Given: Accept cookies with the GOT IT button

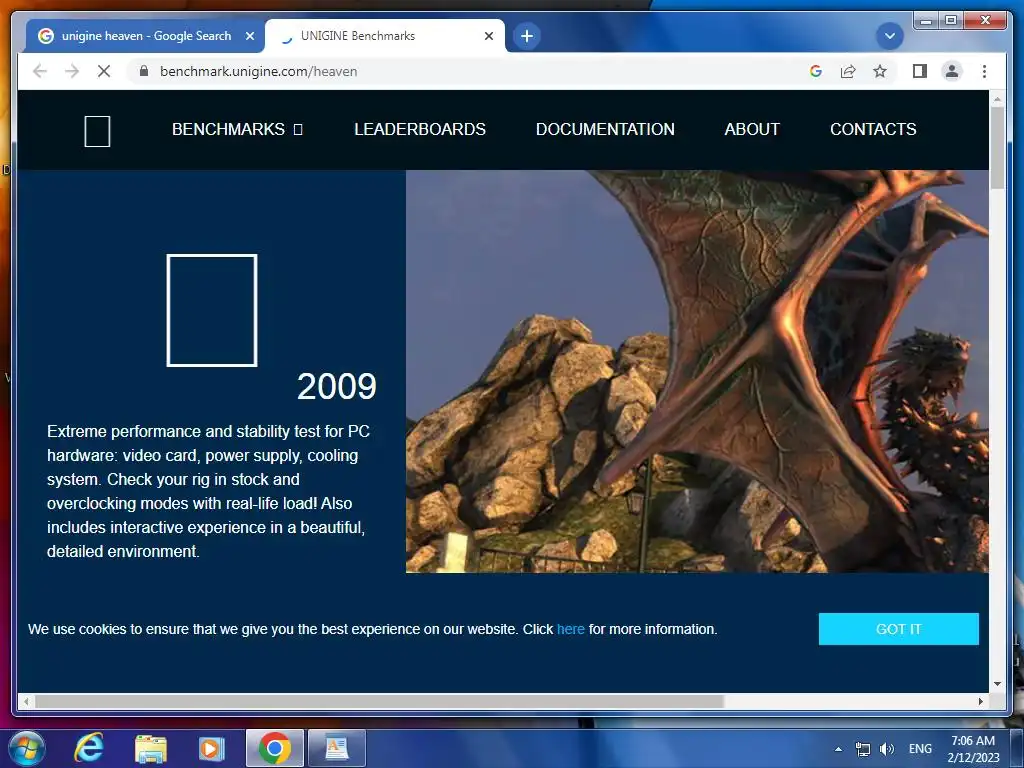Looking at the screenshot, I should tap(899, 629).
